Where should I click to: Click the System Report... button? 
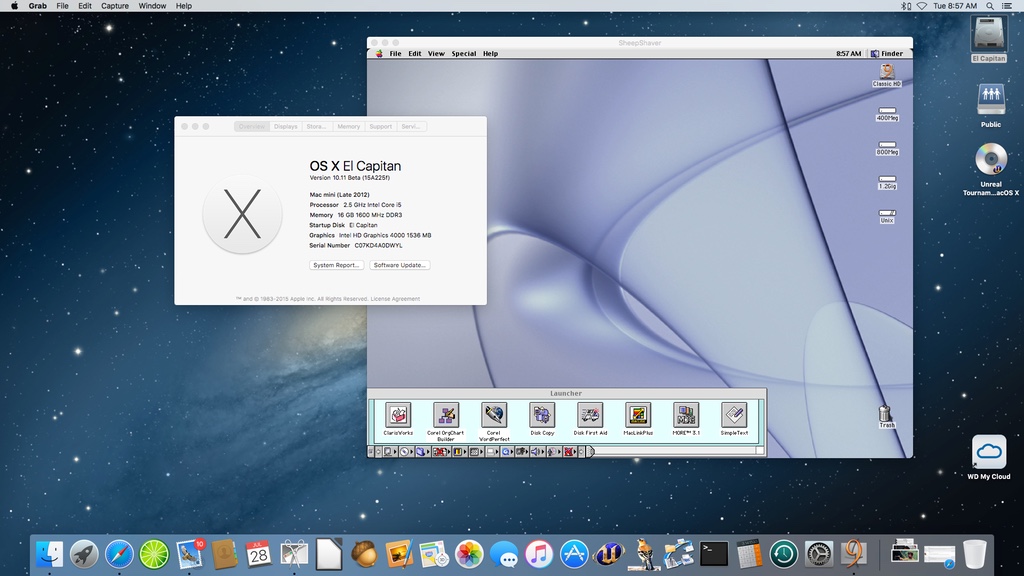[336, 265]
